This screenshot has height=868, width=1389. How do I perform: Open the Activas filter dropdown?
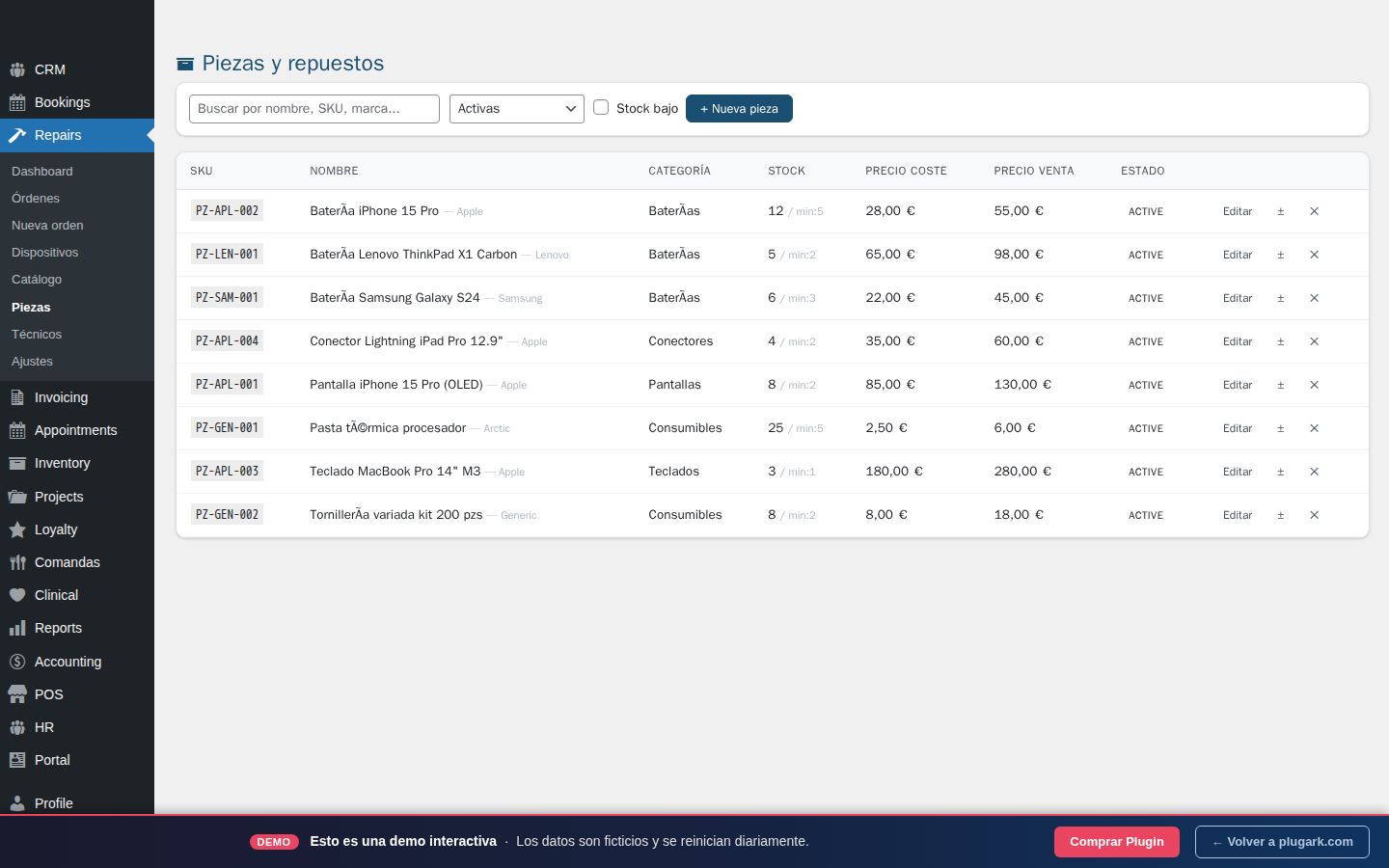[516, 108]
